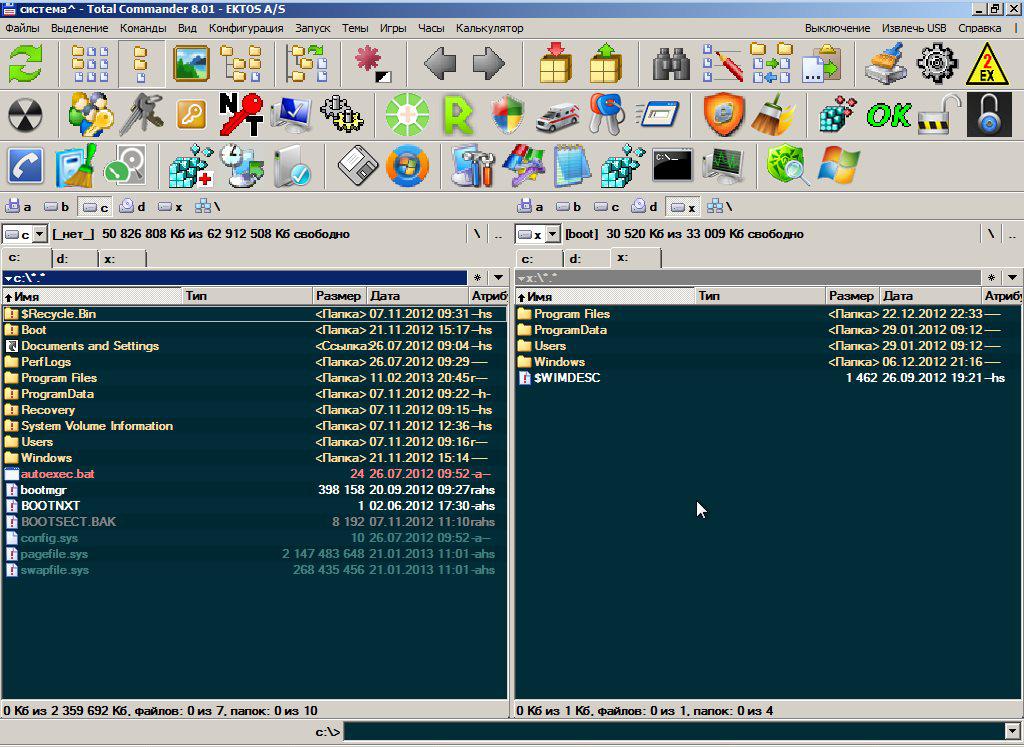Open the Калькулятор menu
Screen dimensions: 1024x747
click(x=490, y=28)
